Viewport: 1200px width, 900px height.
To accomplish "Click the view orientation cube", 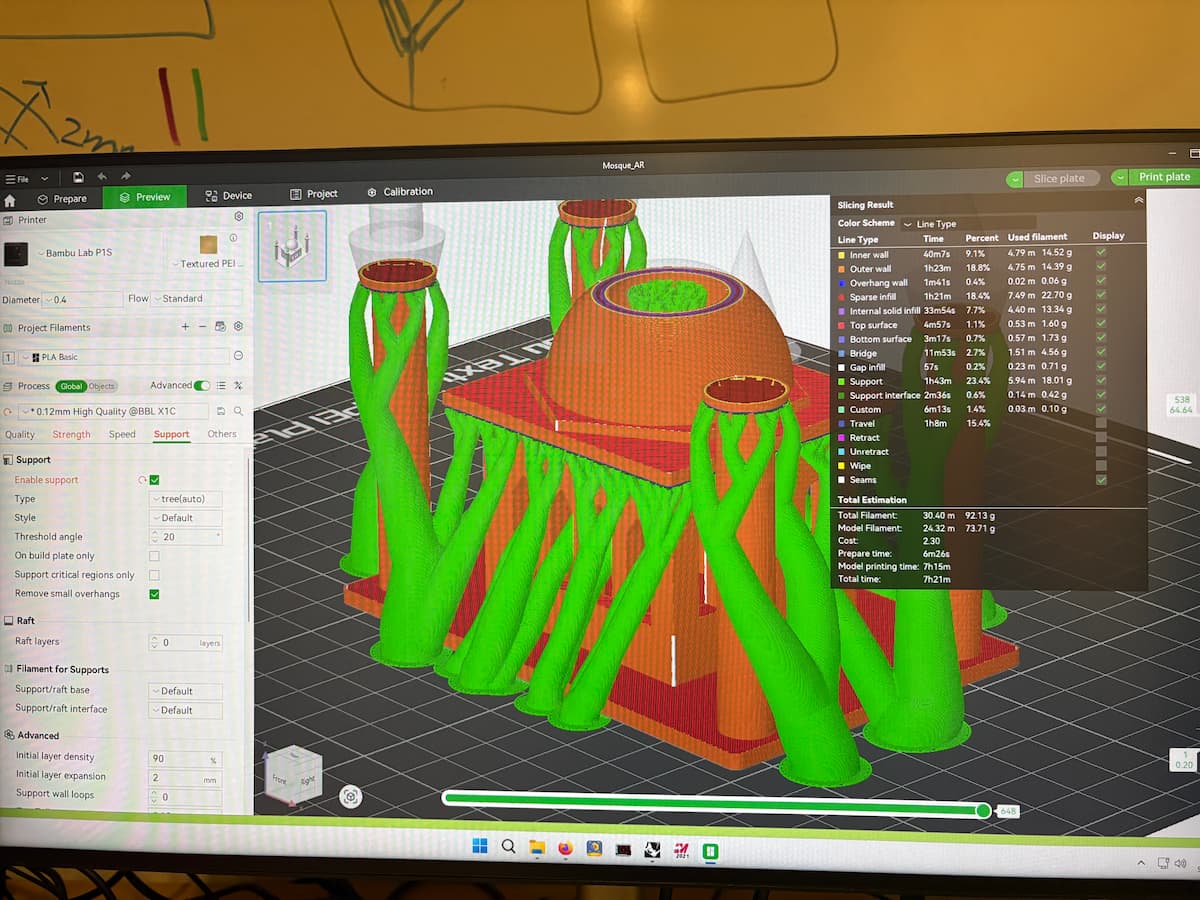I will pyautogui.click(x=294, y=775).
